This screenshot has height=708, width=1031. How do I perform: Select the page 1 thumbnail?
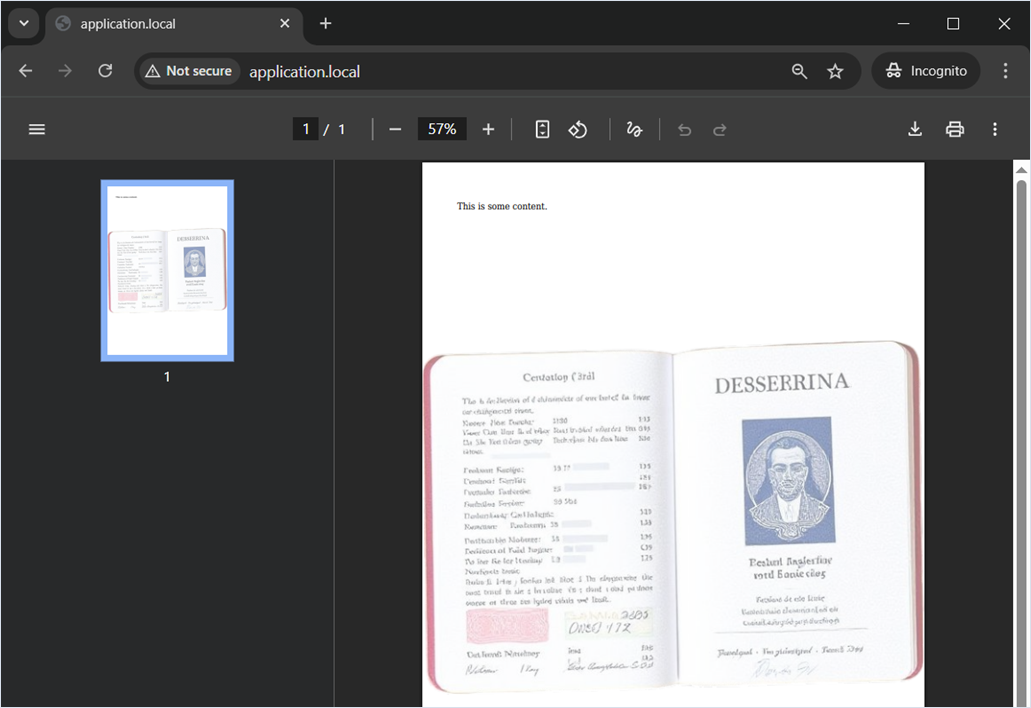point(167,270)
